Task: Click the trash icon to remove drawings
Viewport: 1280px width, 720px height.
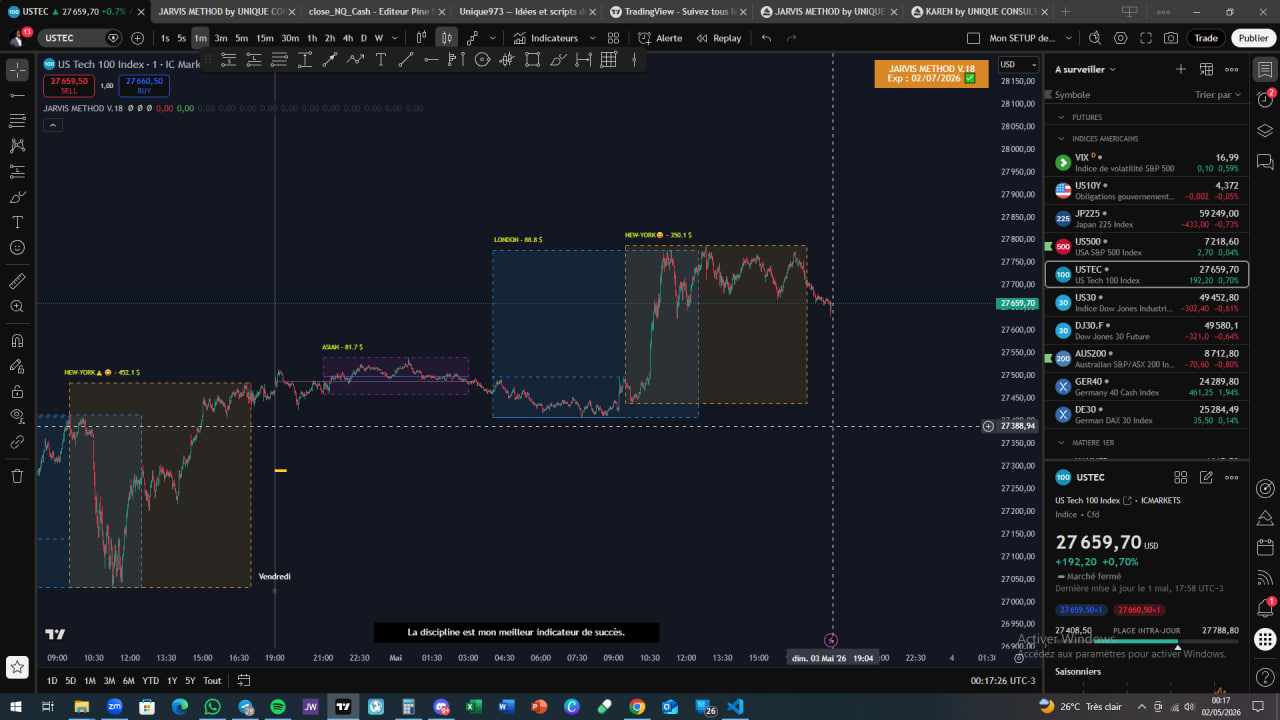Action: tap(17, 476)
